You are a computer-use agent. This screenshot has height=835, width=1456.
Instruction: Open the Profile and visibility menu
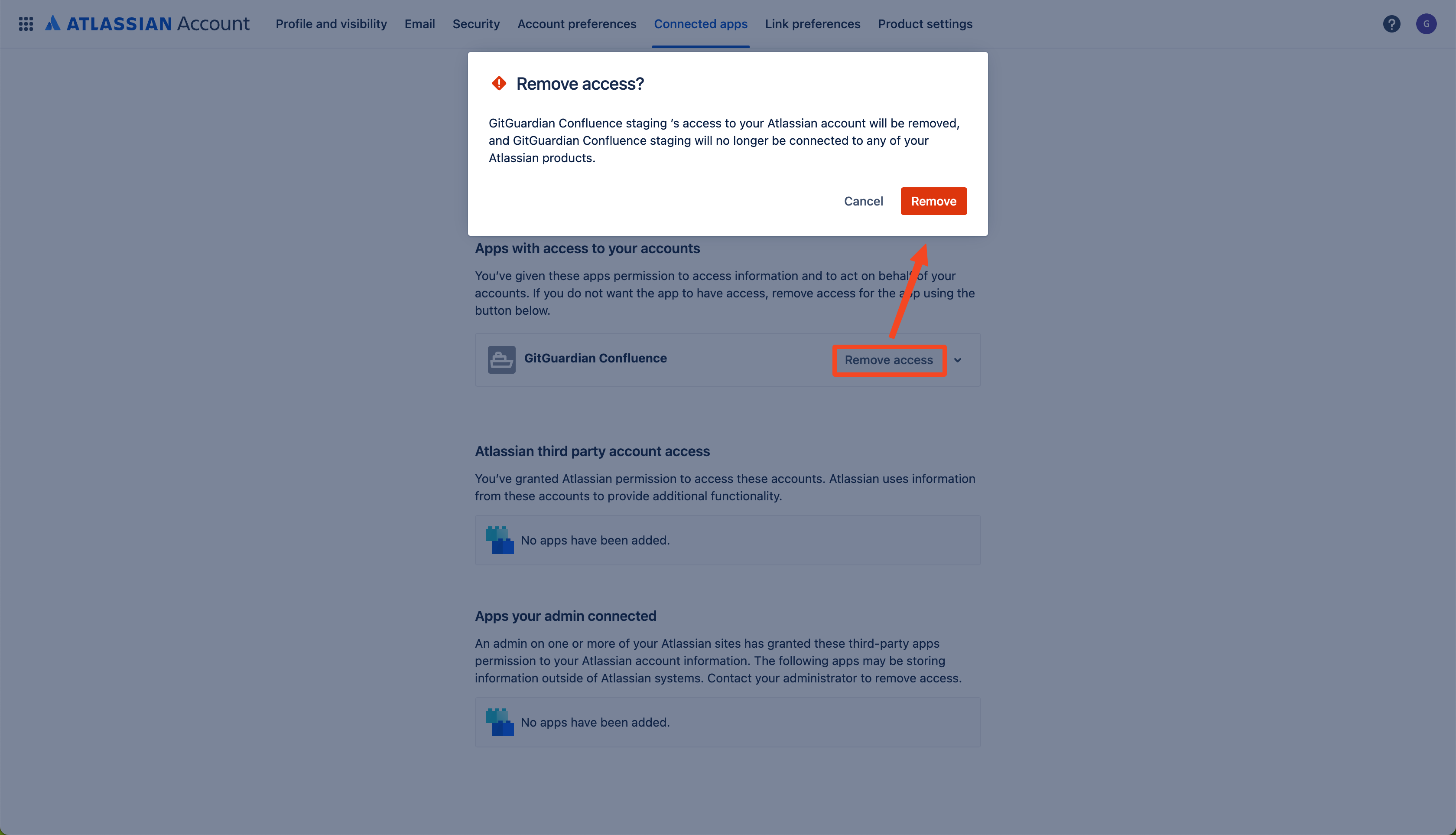(331, 23)
